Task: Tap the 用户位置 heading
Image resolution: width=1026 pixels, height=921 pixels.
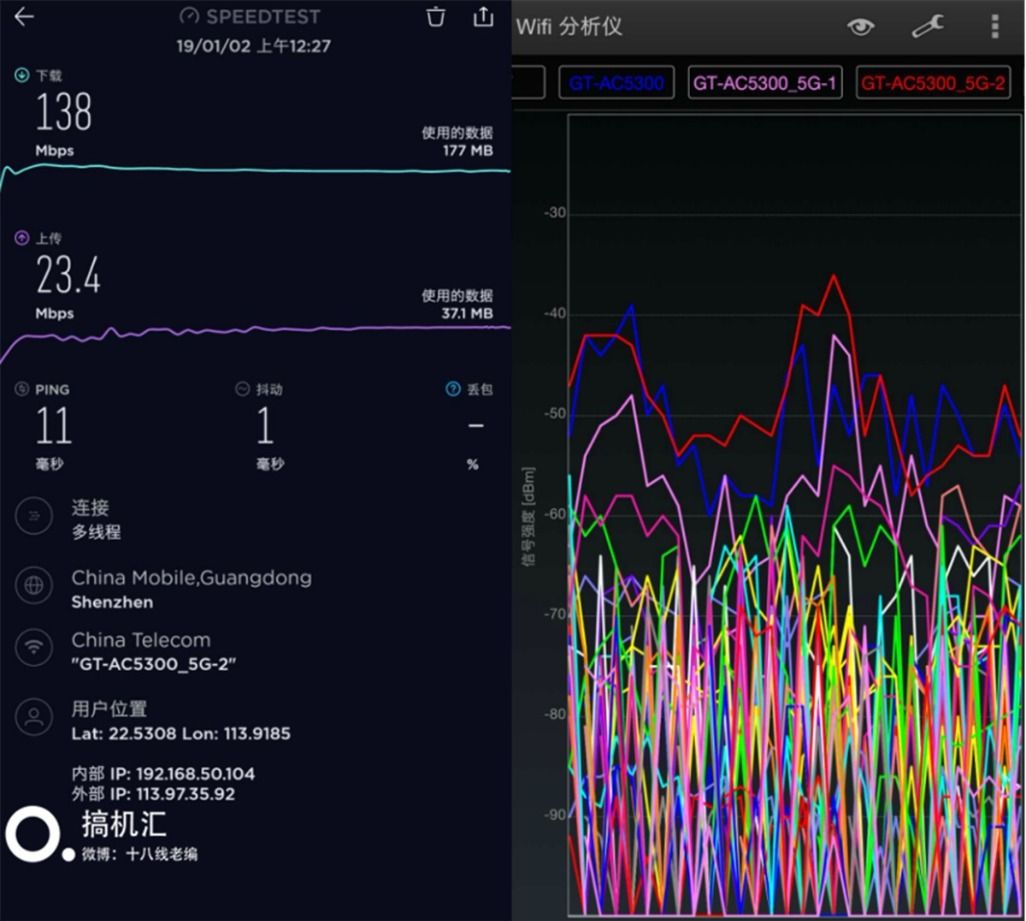Action: tap(109, 709)
